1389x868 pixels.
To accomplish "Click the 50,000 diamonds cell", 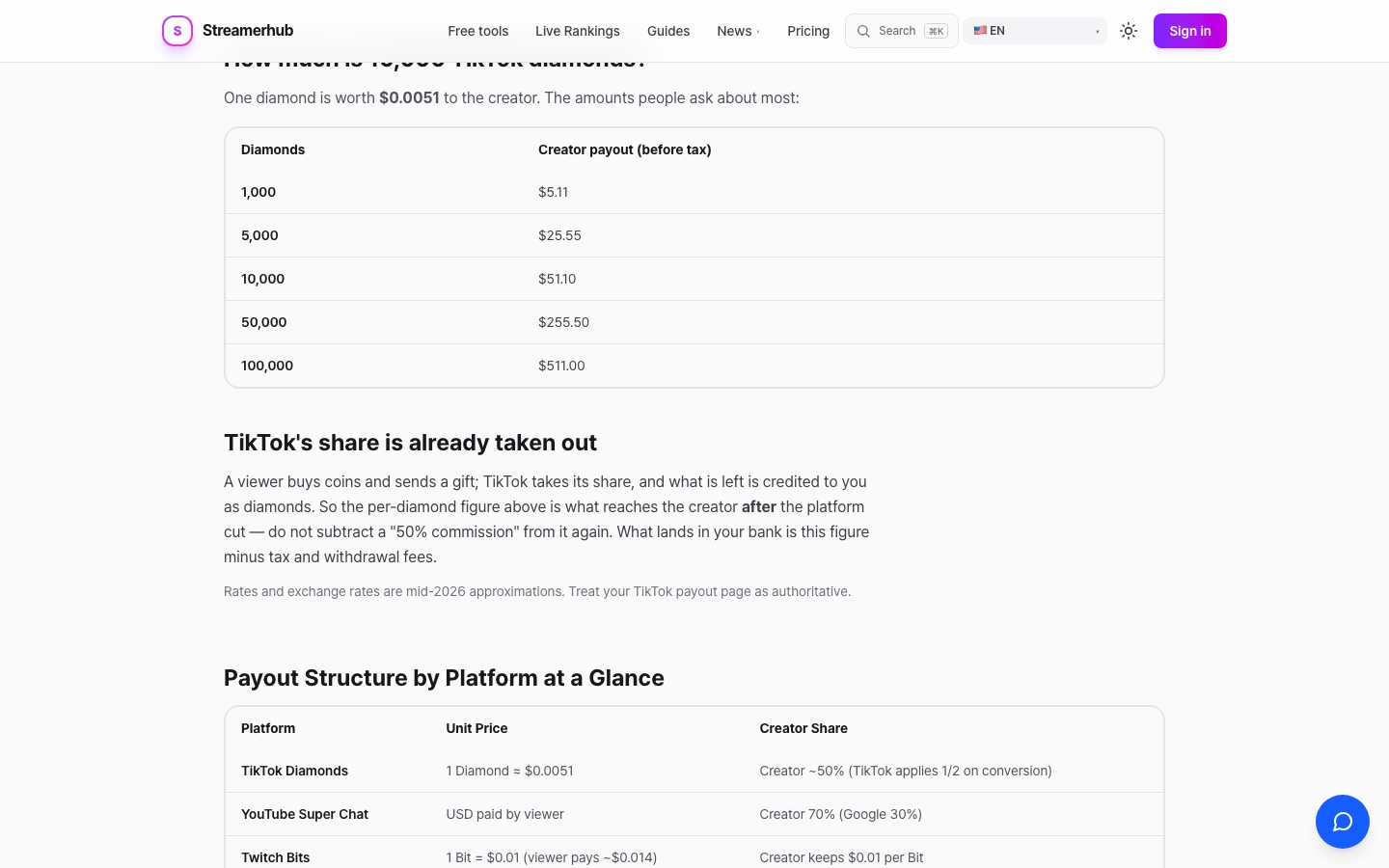I will point(263,322).
